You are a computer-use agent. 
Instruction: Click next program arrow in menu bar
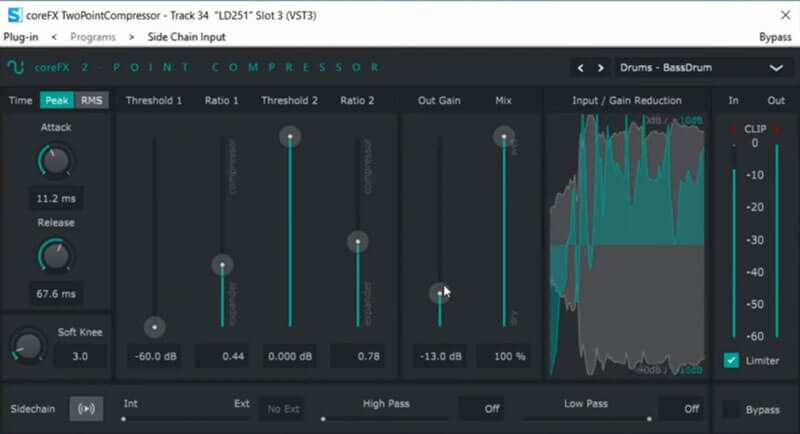click(x=132, y=37)
